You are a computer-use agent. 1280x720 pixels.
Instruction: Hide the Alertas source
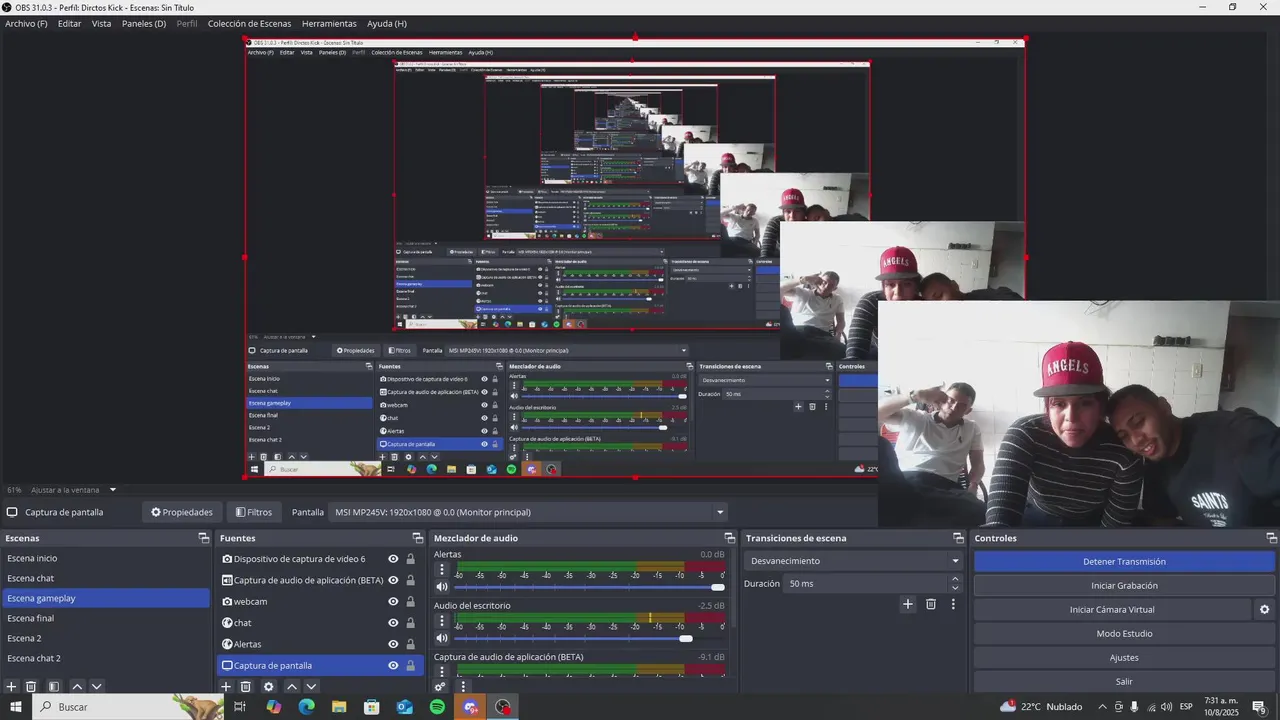(x=393, y=644)
